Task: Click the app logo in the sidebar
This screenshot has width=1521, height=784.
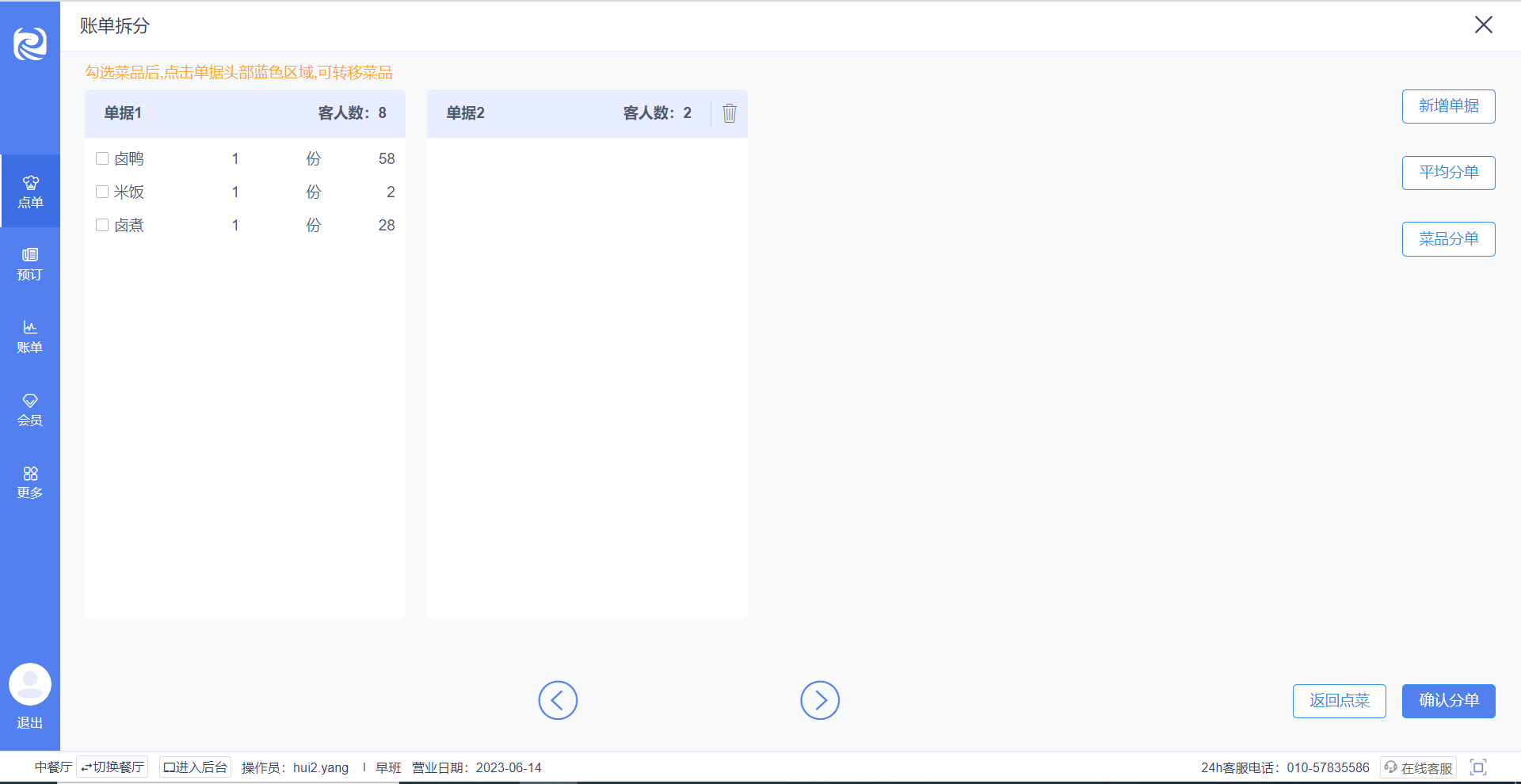Action: click(x=30, y=44)
